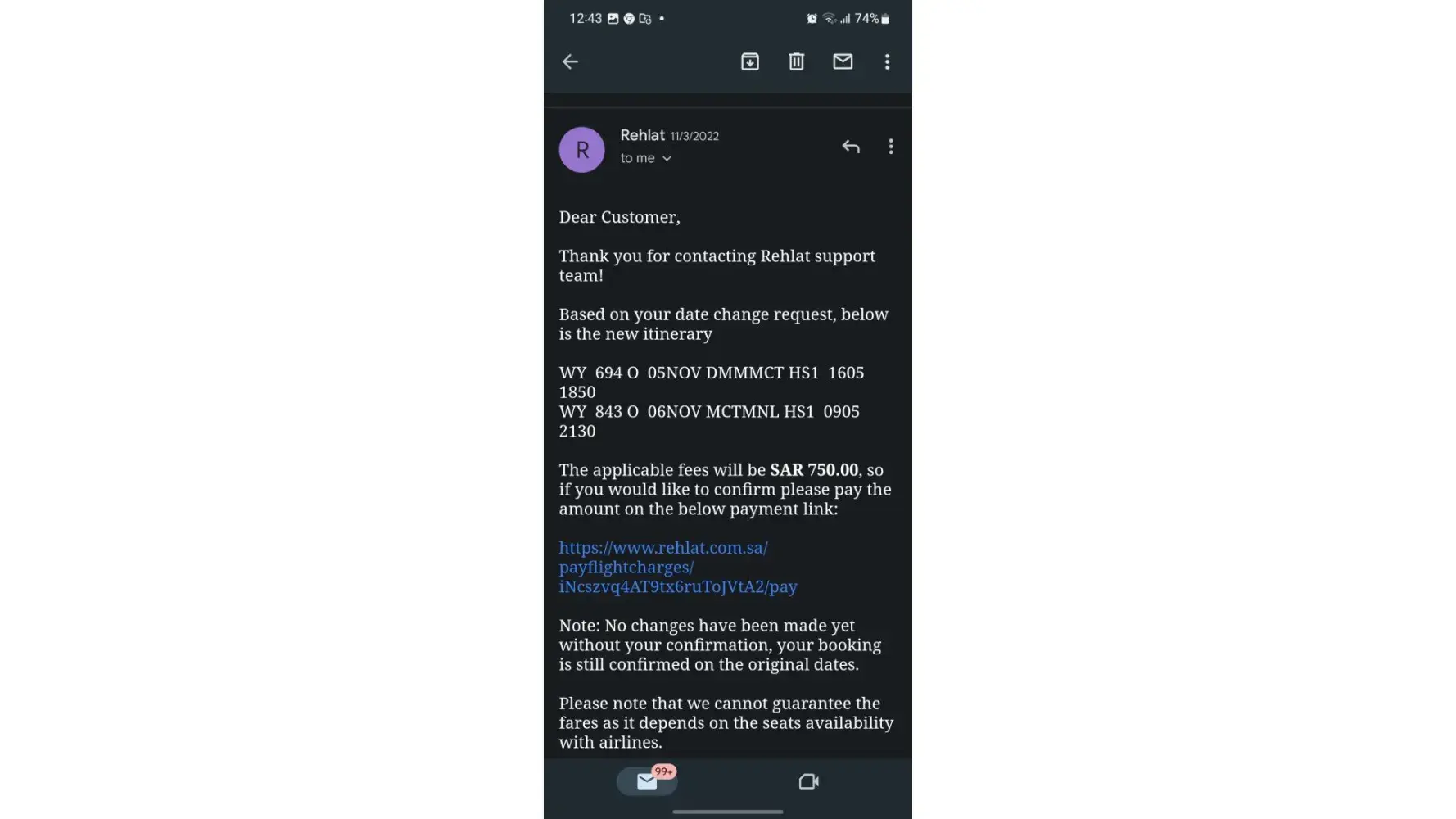This screenshot has height=819, width=1456.
Task: Tap the email date 11/3/2022
Action: 694,136
